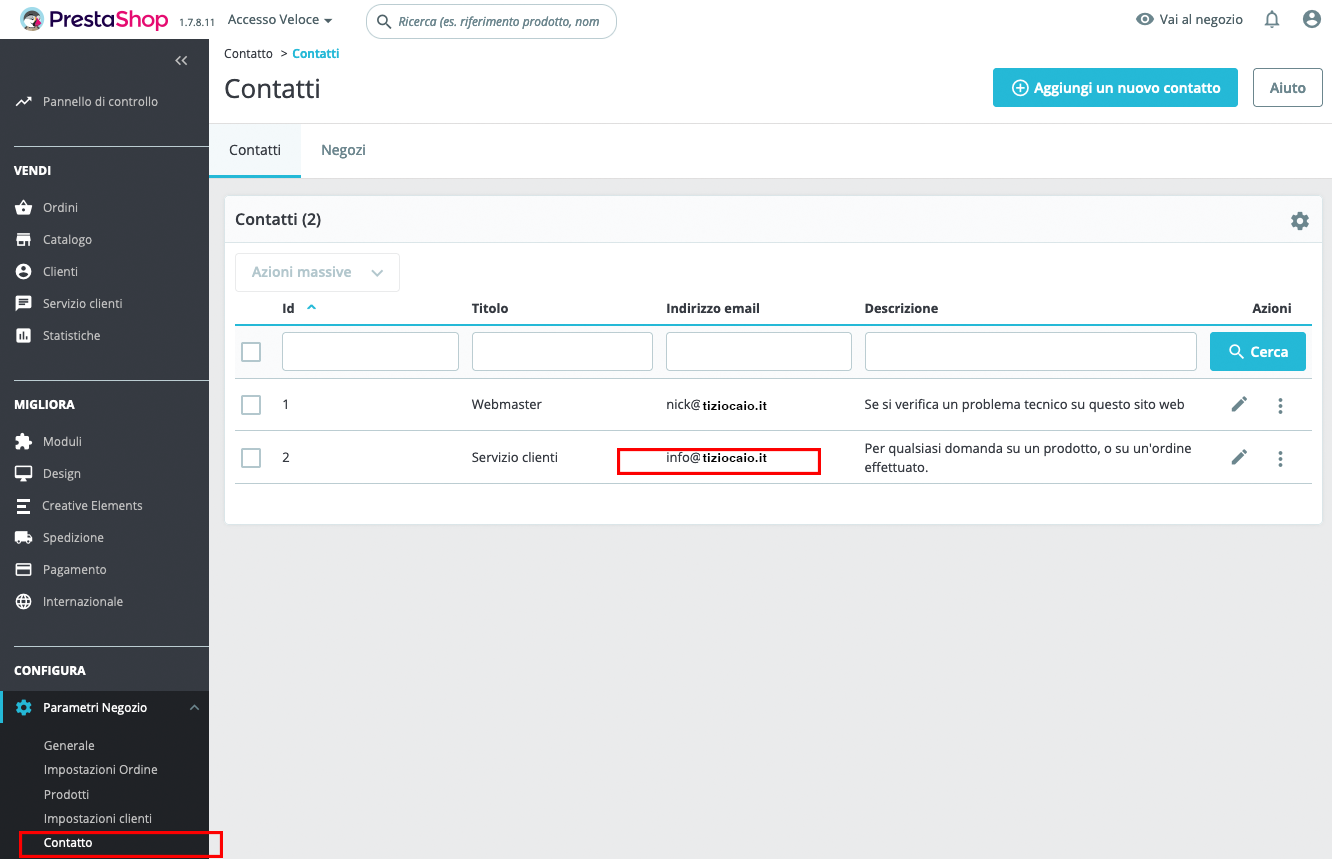The height and width of the screenshot is (859, 1332).
Task: Click the Internazionale globe icon
Action: click(x=24, y=601)
